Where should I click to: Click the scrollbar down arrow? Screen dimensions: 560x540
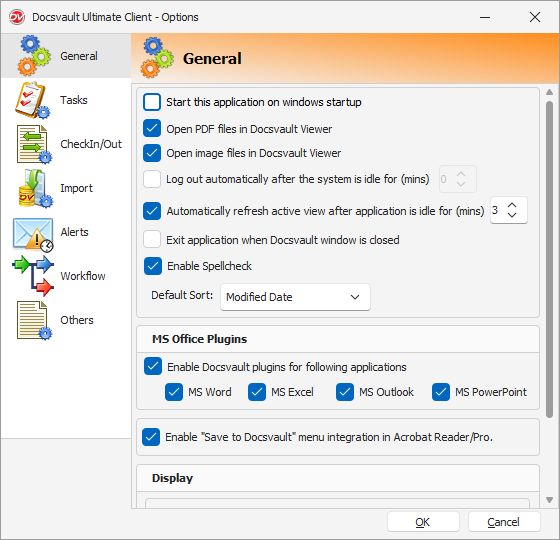coord(549,500)
